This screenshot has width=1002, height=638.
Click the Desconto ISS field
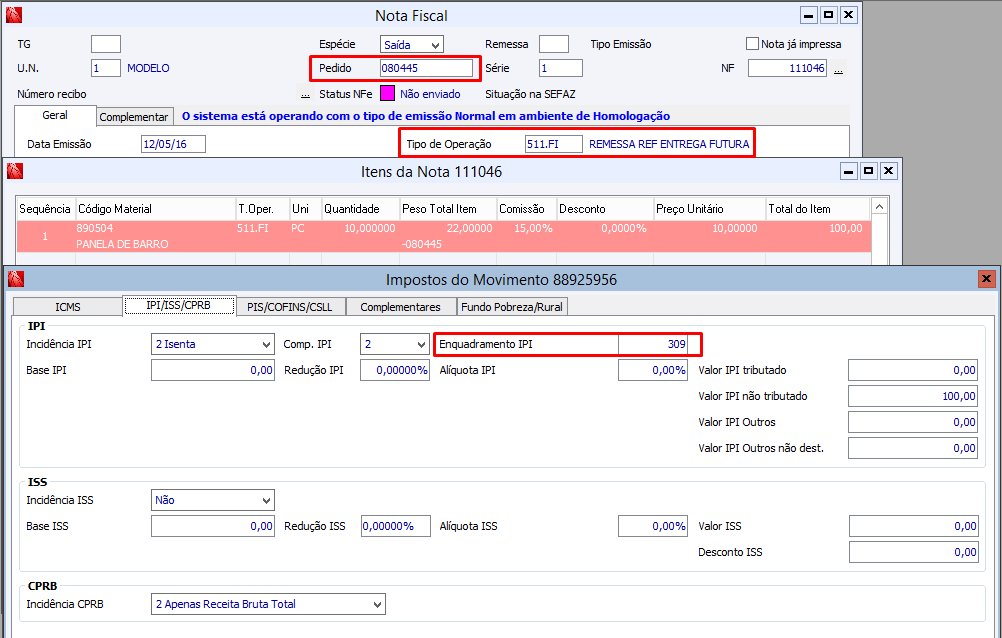(x=913, y=552)
